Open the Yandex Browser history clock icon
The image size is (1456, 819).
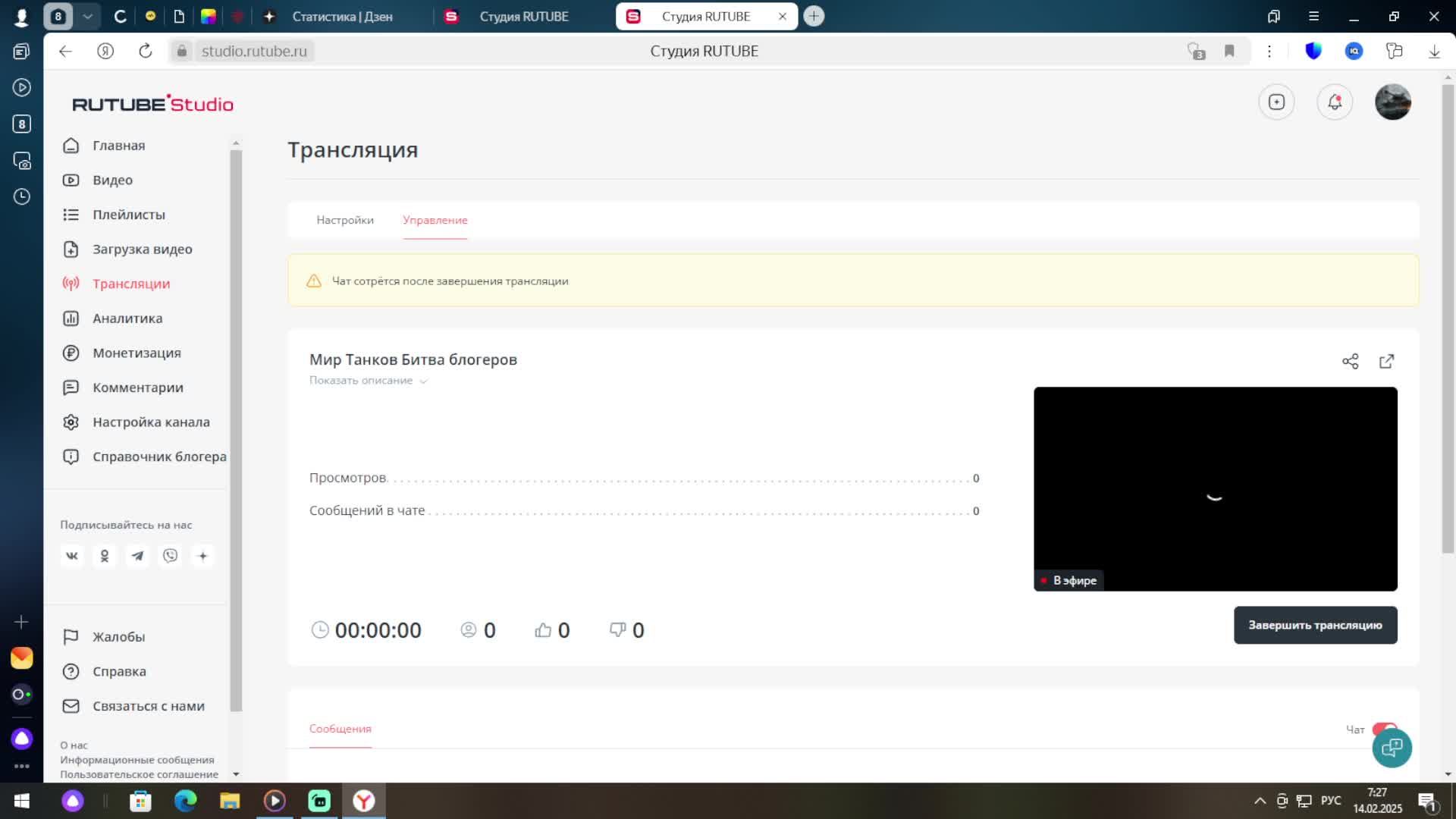coord(22,196)
